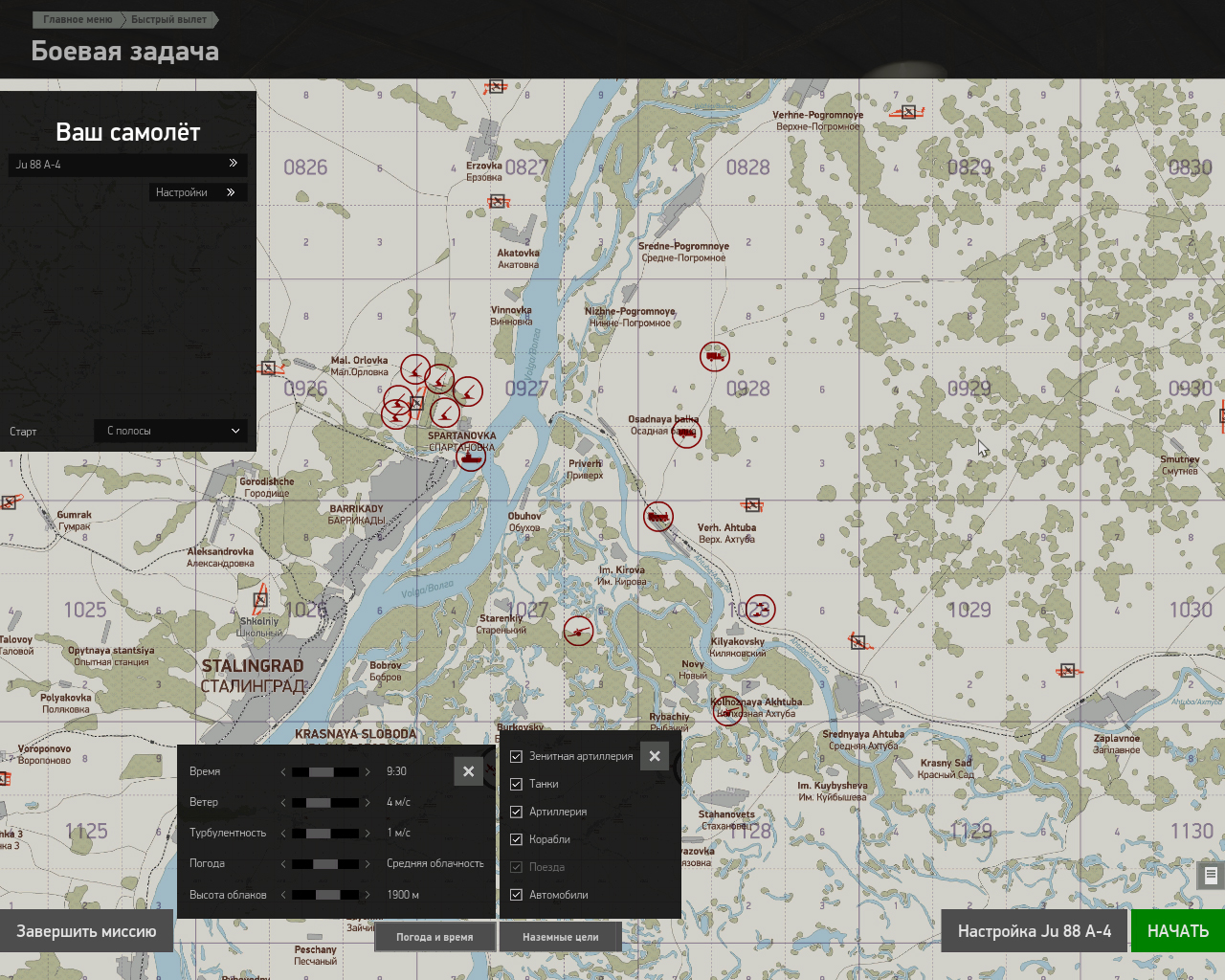Image resolution: width=1225 pixels, height=980 pixels.
Task: Click the Время slider track
Action: tap(325, 771)
